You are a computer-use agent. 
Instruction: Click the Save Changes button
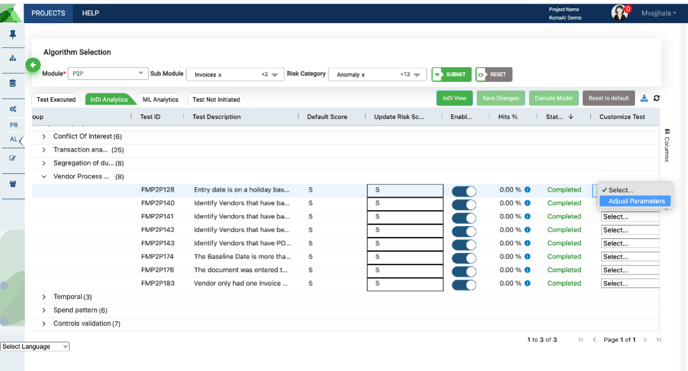point(501,98)
